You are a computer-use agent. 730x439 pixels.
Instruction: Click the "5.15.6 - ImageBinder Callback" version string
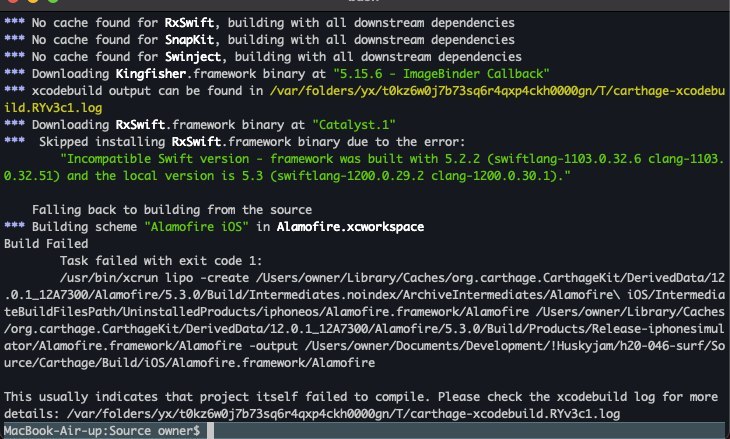click(441, 74)
